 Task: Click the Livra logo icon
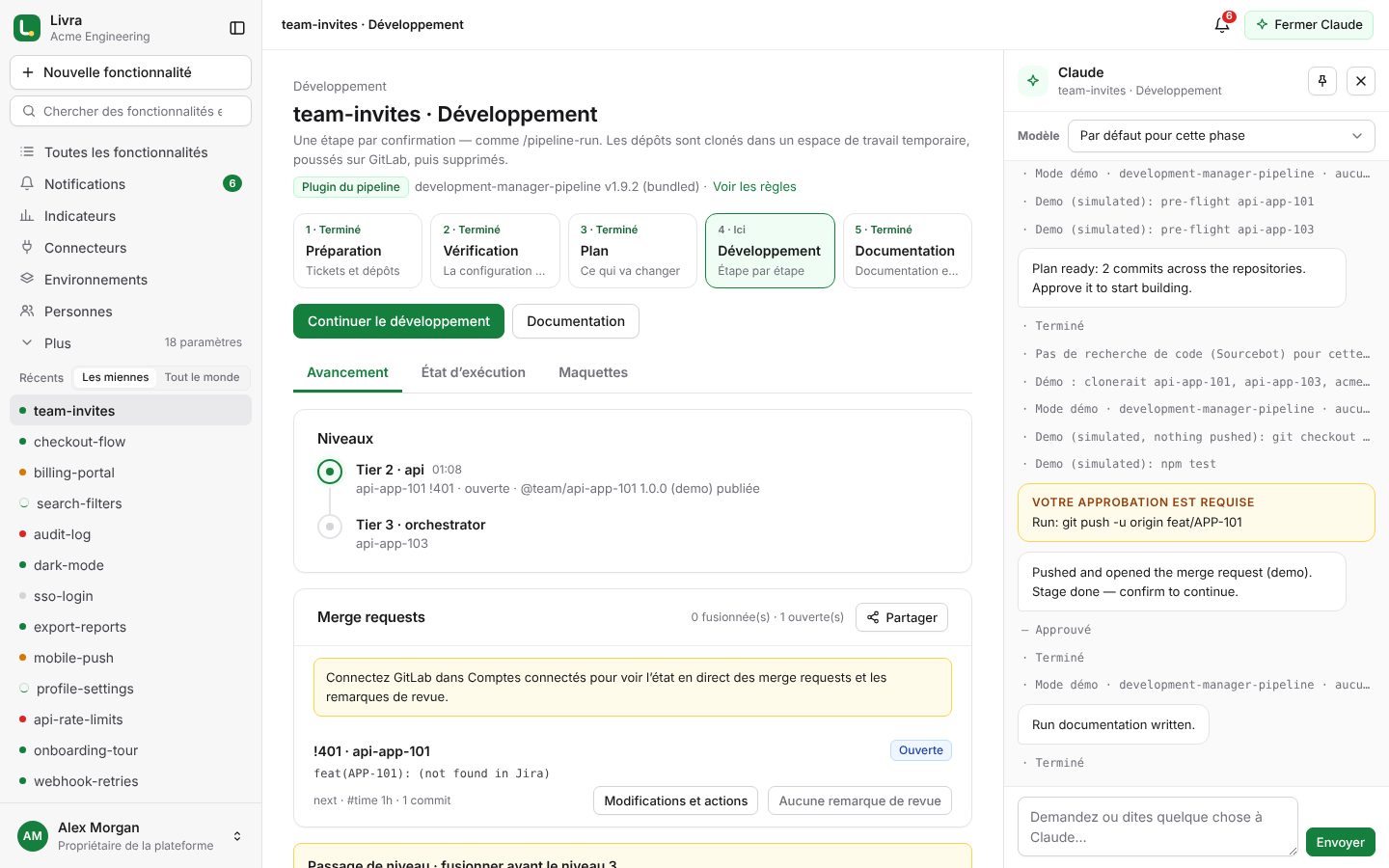[27, 28]
